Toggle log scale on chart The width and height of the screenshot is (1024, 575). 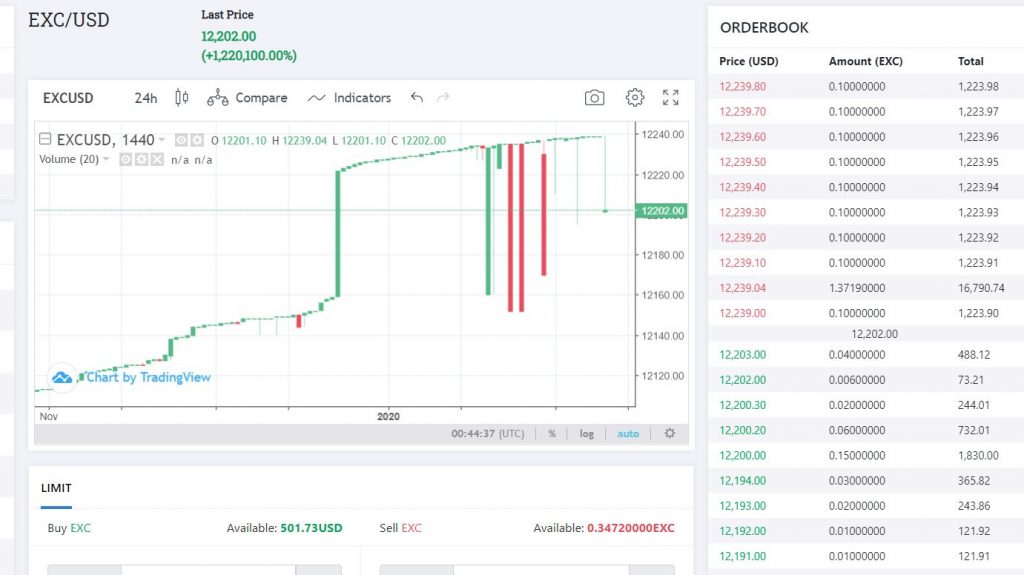click(586, 434)
